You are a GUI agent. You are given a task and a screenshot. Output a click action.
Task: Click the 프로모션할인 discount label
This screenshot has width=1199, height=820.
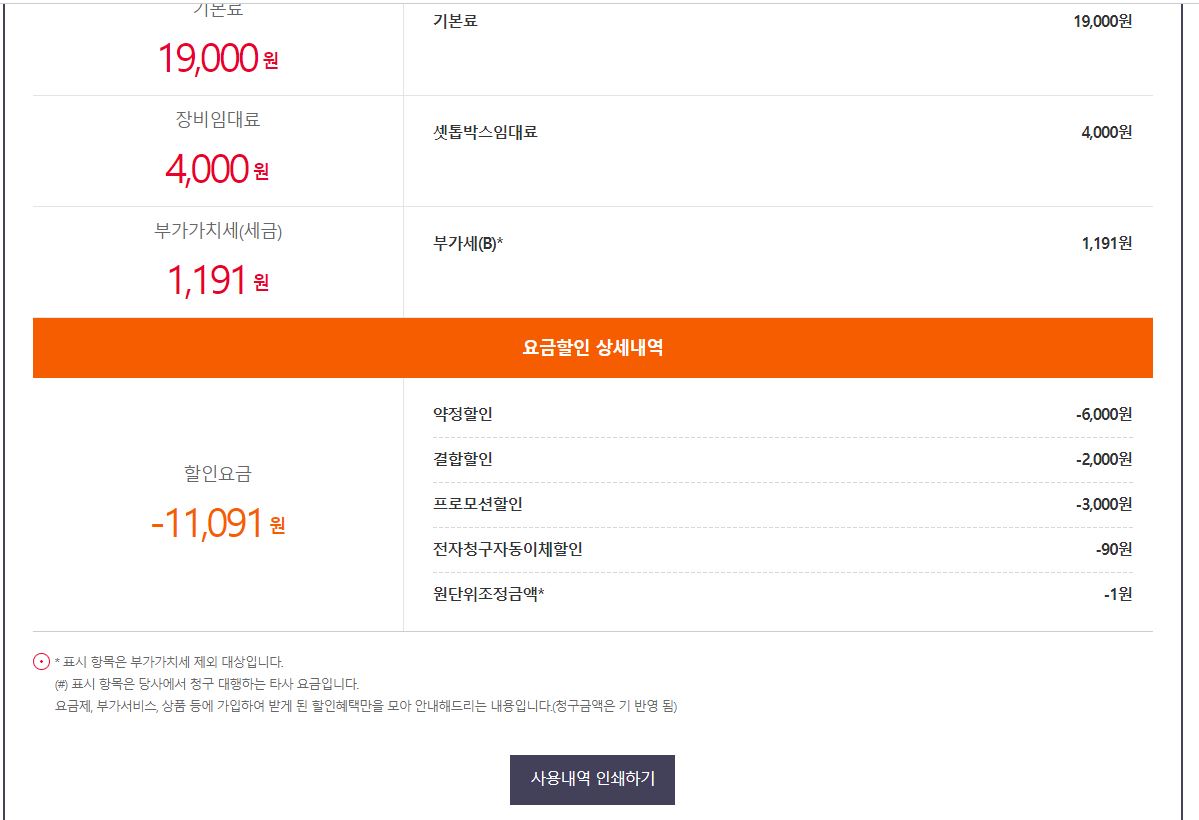[x=478, y=504]
